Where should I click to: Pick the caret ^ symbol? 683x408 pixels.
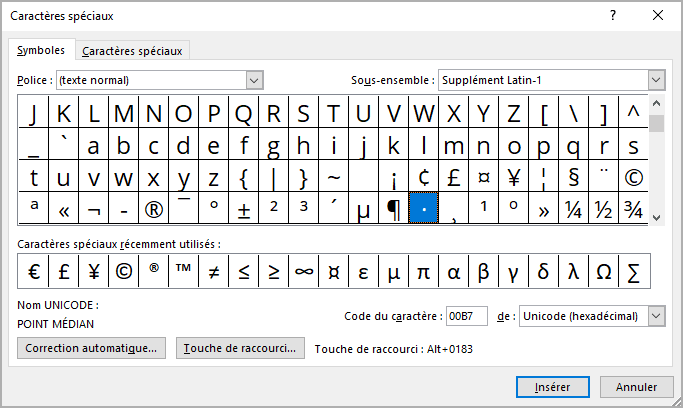pyautogui.click(x=634, y=112)
